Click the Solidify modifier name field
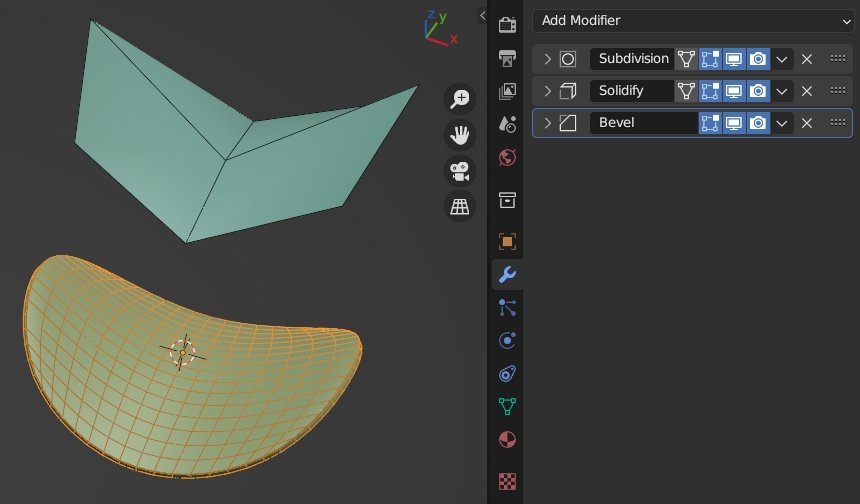860x504 pixels. 632,90
